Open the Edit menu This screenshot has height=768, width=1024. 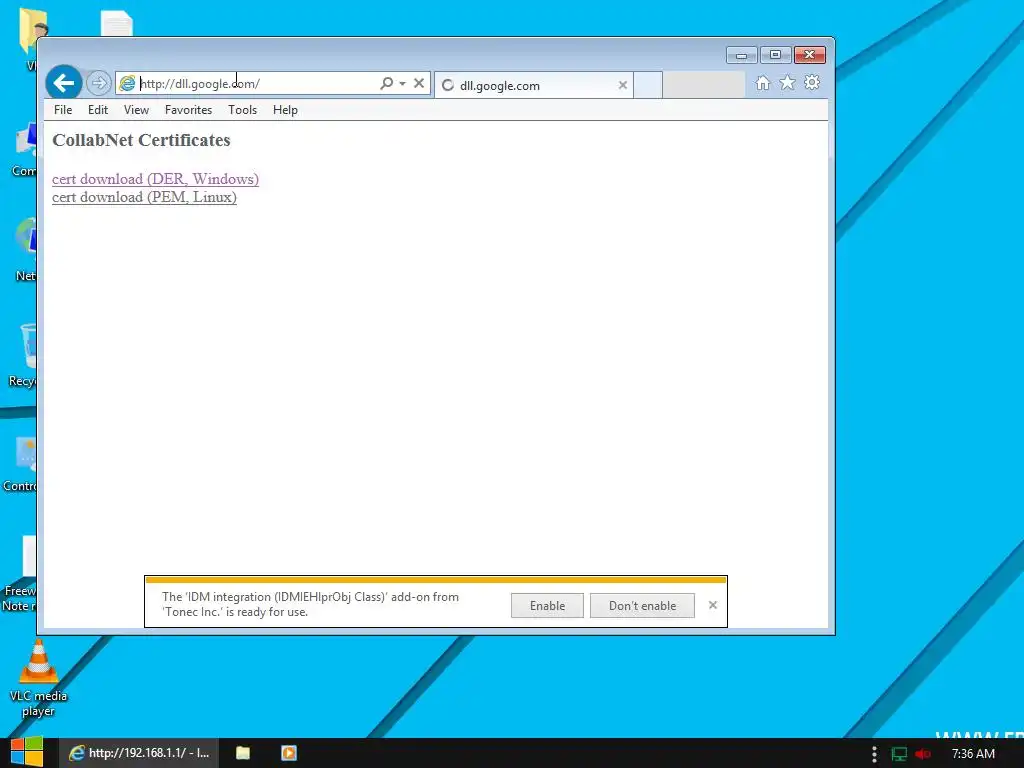[98, 110]
